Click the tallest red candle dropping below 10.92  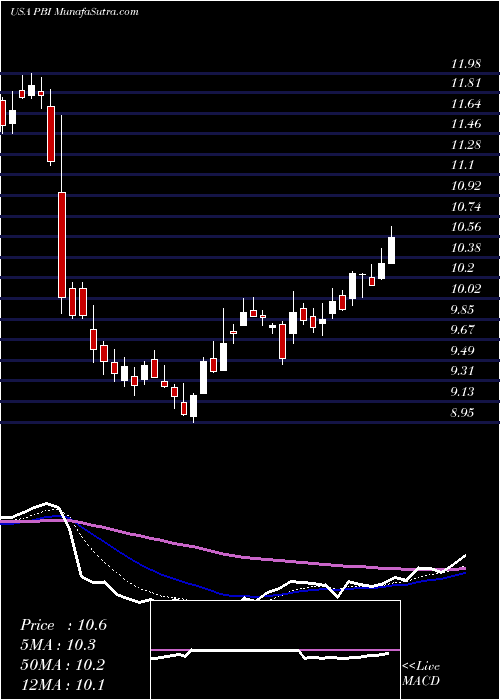[62, 245]
